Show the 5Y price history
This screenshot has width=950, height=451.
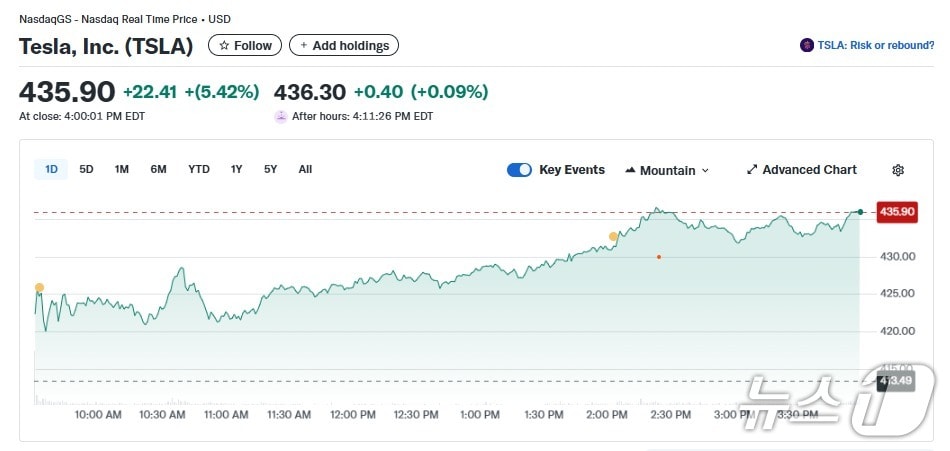(x=271, y=169)
